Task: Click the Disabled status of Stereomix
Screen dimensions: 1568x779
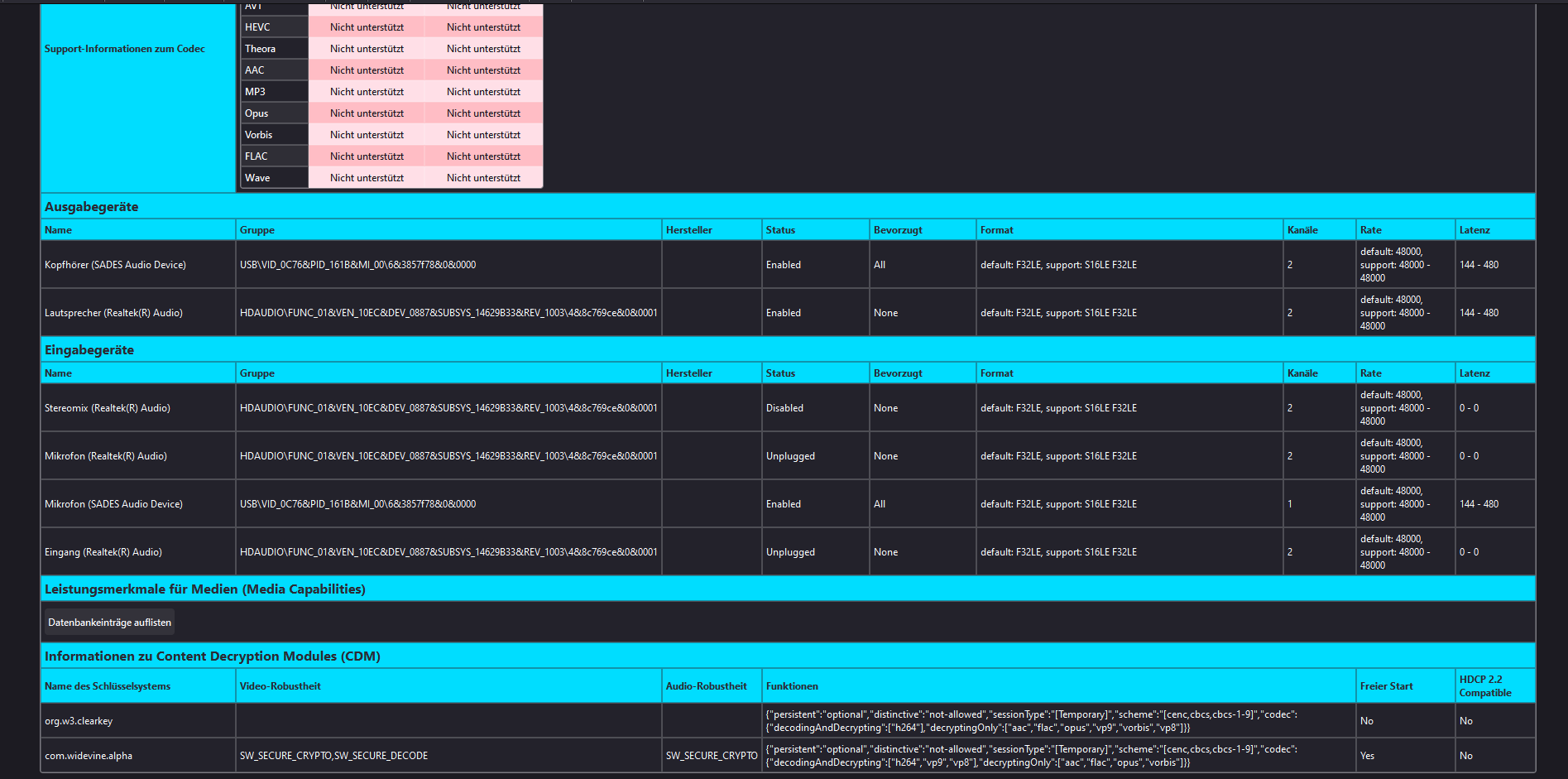Action: [x=784, y=408]
